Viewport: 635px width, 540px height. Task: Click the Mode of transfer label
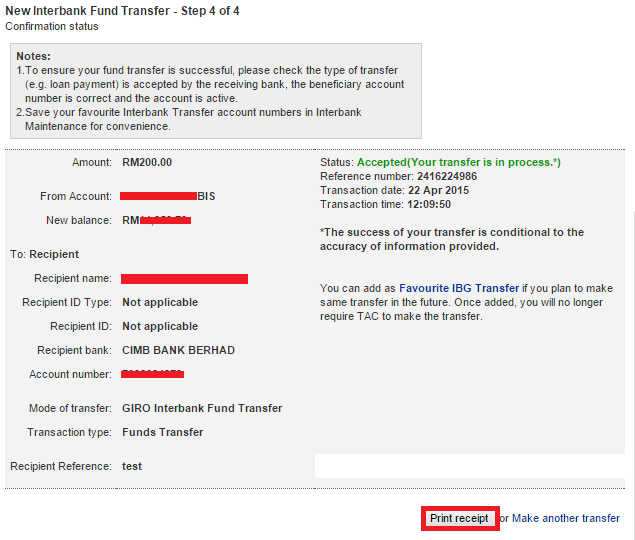(70, 408)
